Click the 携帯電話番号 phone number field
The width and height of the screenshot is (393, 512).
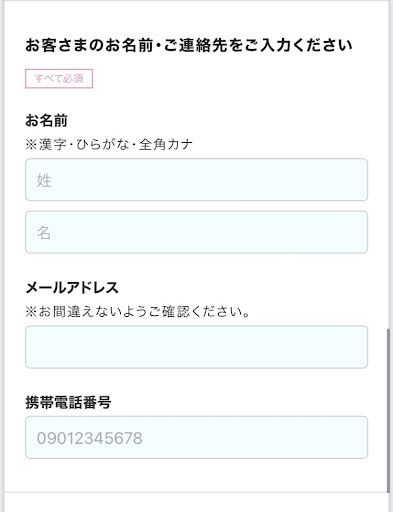coord(196,437)
